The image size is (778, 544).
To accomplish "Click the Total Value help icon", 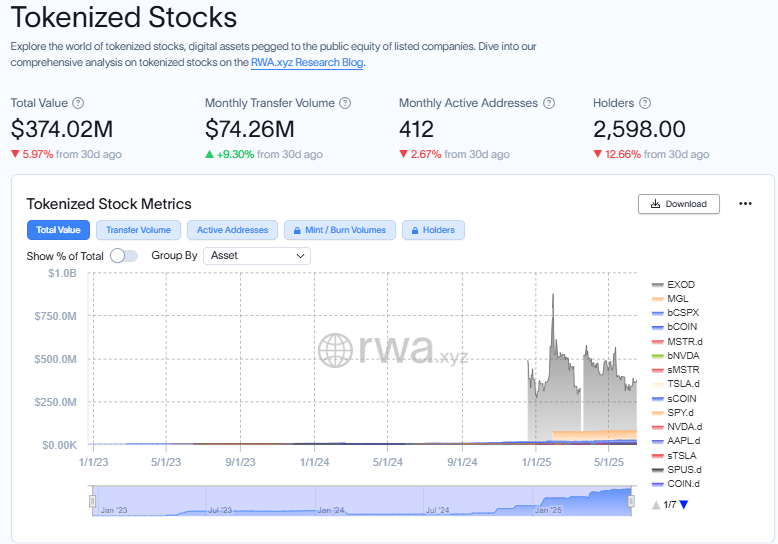I will (x=78, y=103).
